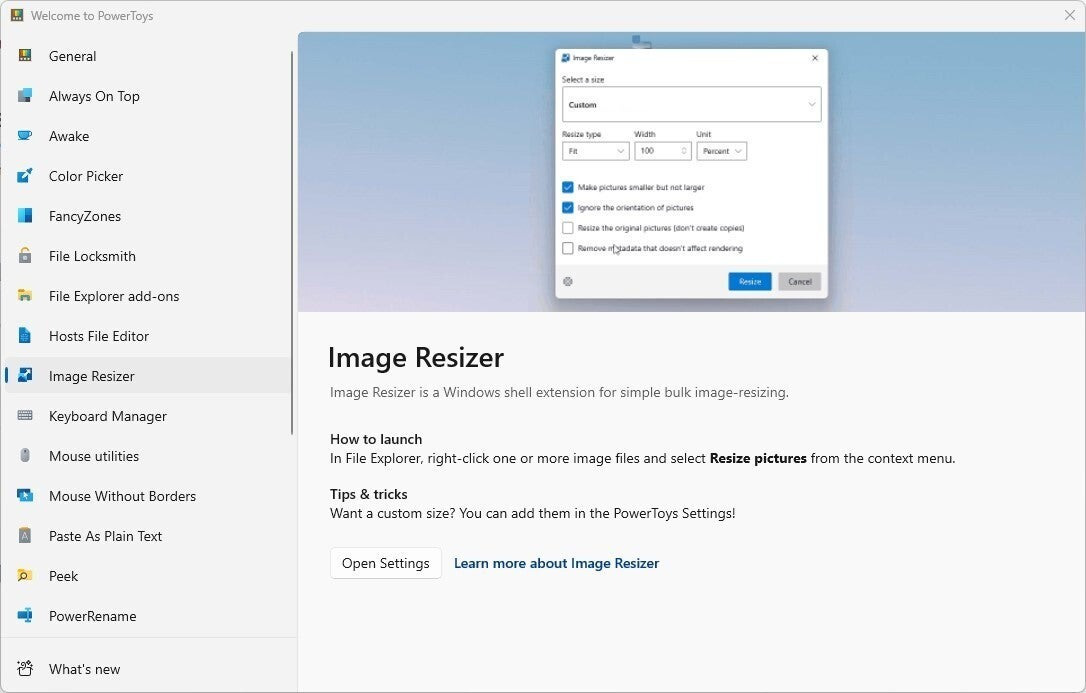Click the File Locksmith padlock icon
Screen dimensions: 1086x693
[x=25, y=255]
